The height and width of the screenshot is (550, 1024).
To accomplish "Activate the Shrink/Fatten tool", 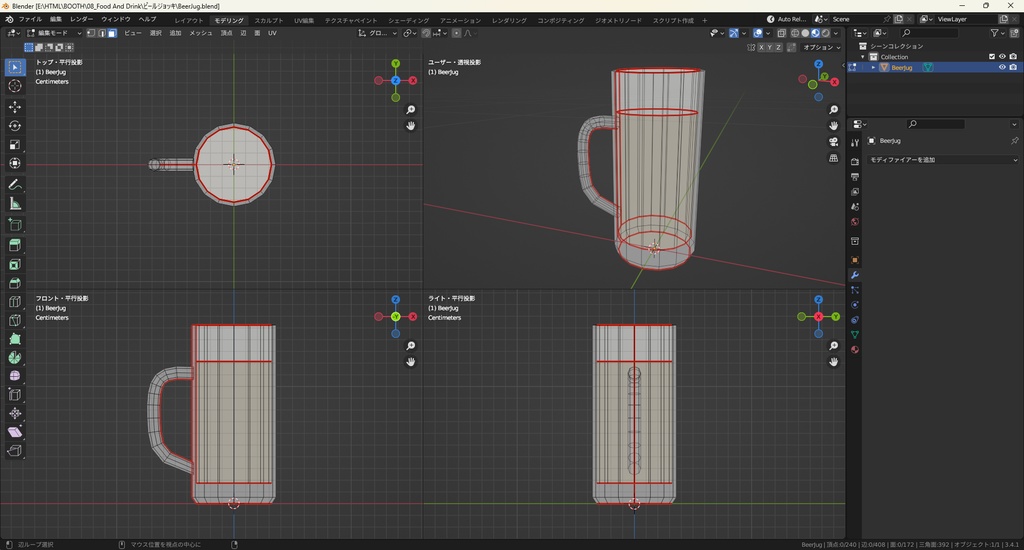I will pyautogui.click(x=15, y=413).
